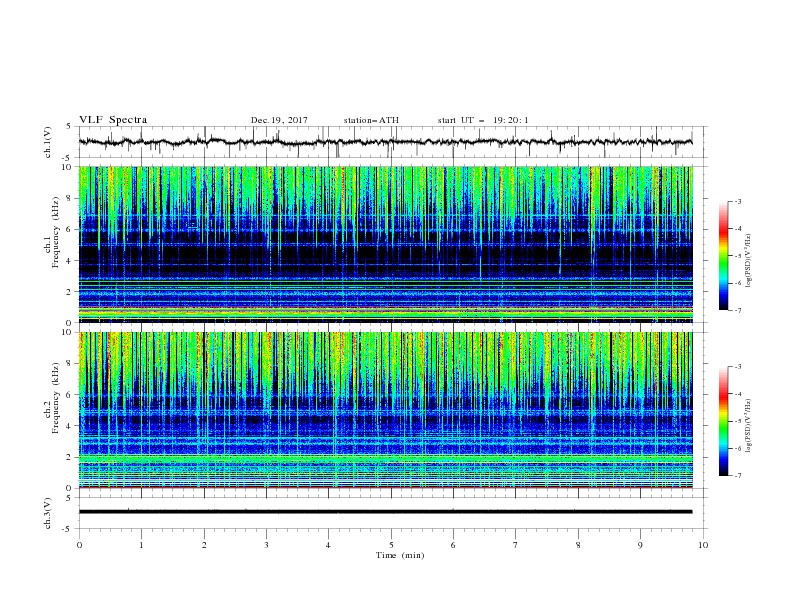The height and width of the screenshot is (612, 792).
Task: Click the "ch.3(V)" axis label
Action: click(48, 513)
